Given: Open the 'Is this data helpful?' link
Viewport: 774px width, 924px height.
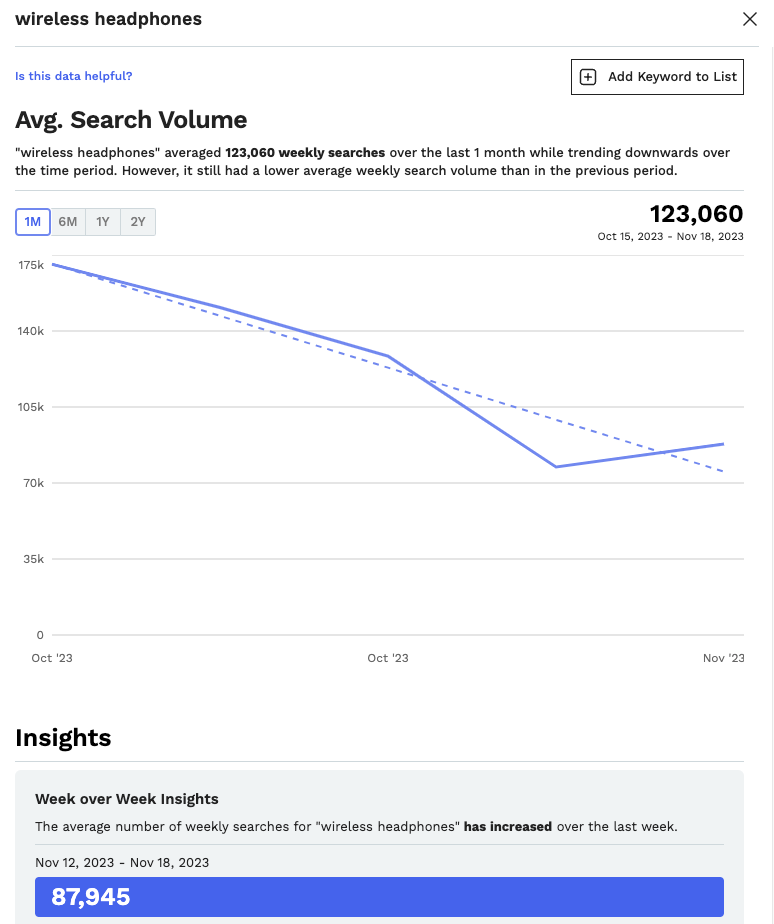Looking at the screenshot, I should pyautogui.click(x=74, y=76).
